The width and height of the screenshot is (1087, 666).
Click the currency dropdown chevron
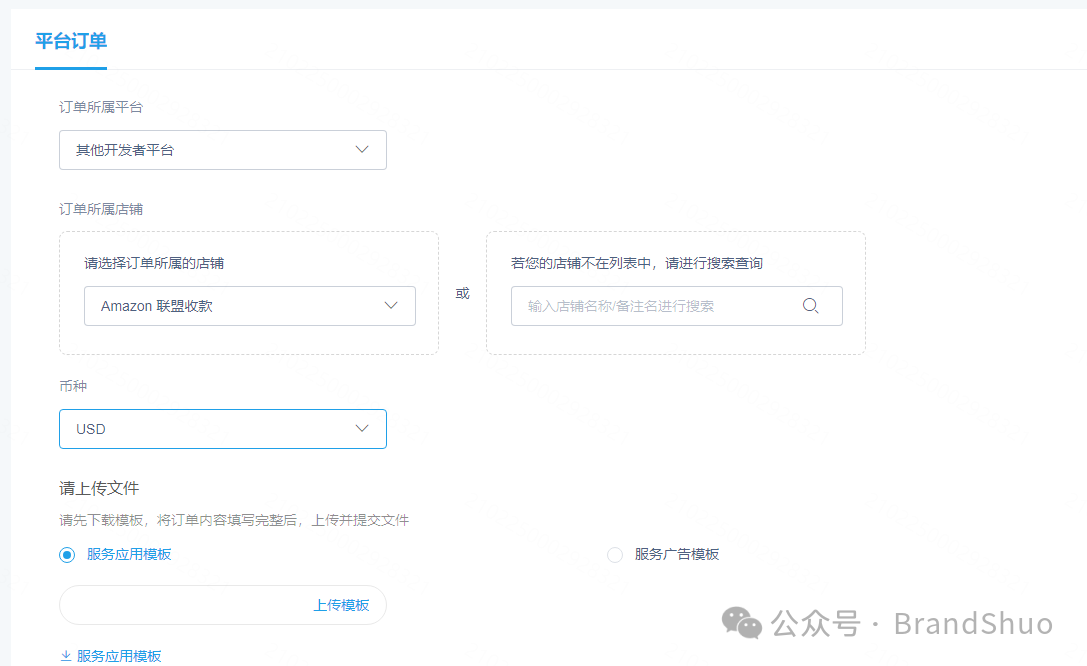point(362,428)
